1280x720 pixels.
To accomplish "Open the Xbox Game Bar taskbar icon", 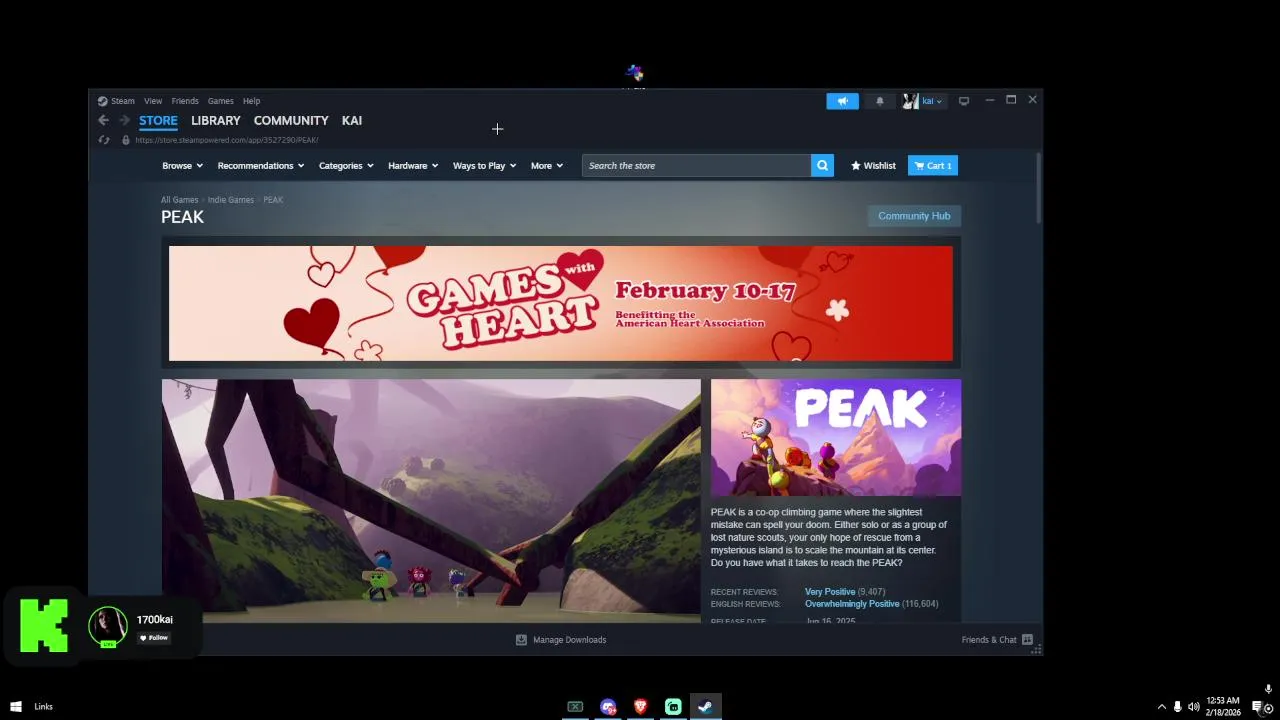I will click(575, 707).
